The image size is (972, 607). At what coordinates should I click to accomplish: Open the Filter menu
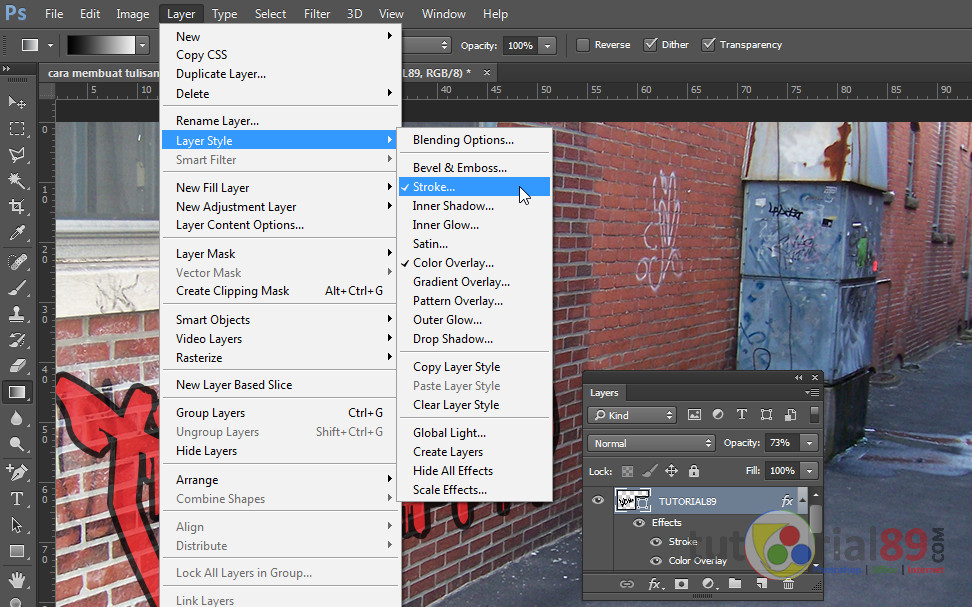[317, 14]
